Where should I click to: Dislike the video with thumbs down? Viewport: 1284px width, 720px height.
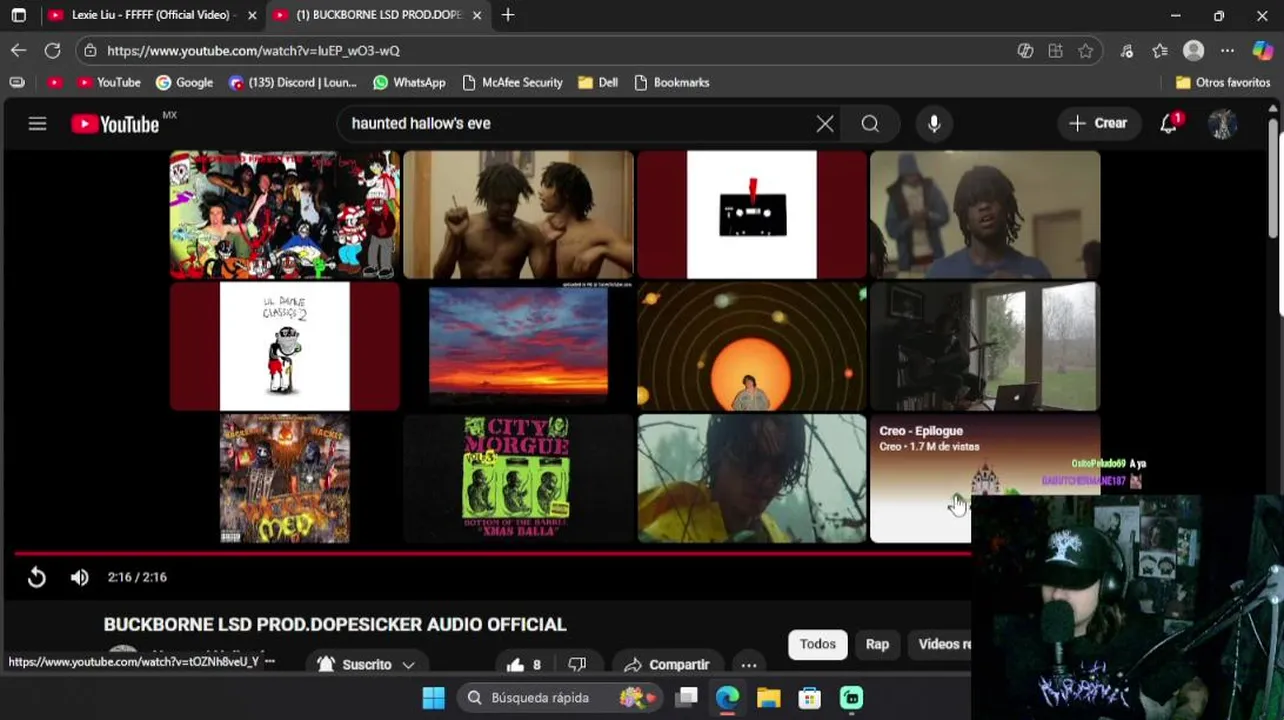[577, 664]
